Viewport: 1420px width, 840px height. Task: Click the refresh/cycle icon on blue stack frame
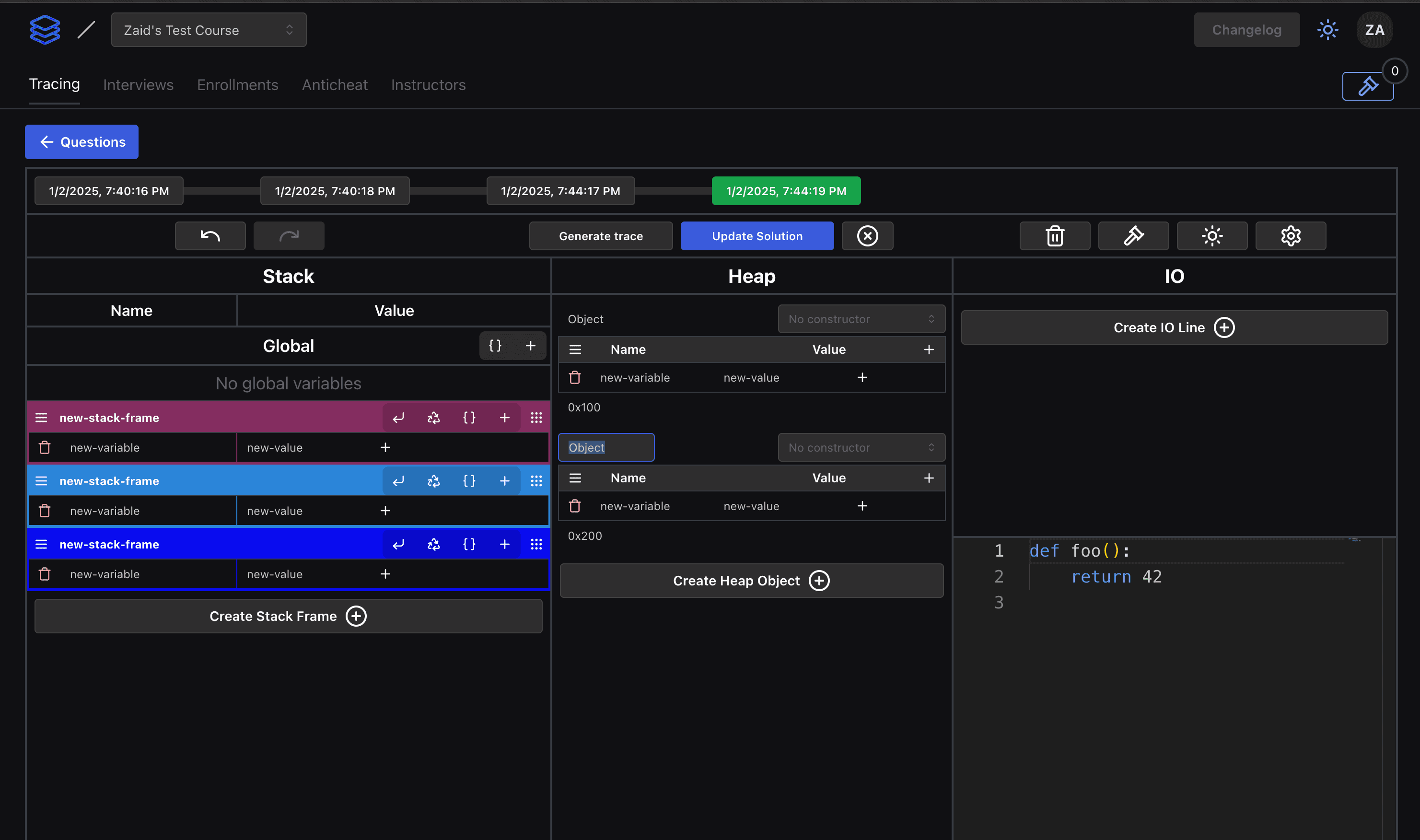tap(433, 481)
